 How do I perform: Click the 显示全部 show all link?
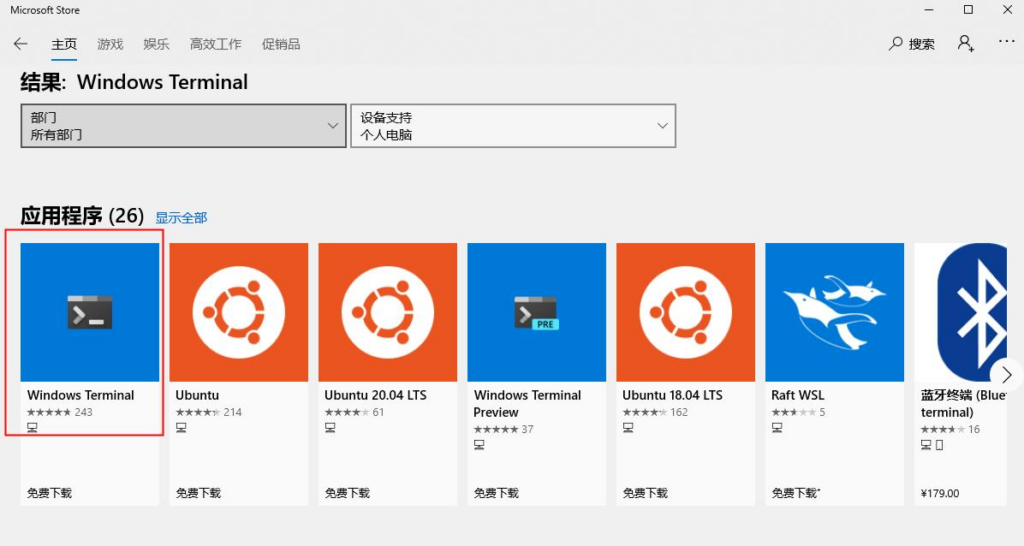tap(181, 218)
